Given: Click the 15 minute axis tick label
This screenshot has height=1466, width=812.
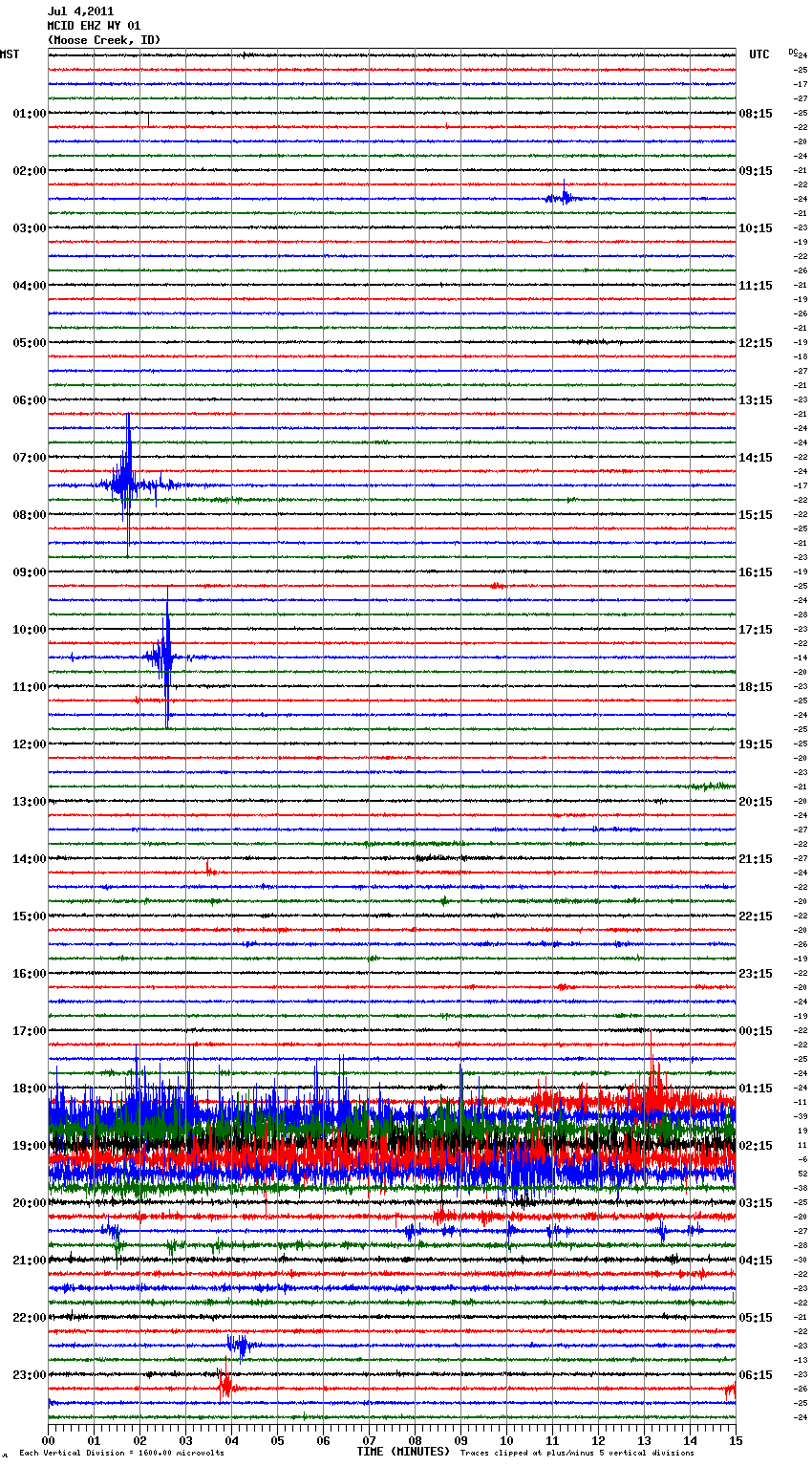Looking at the screenshot, I should (736, 1440).
